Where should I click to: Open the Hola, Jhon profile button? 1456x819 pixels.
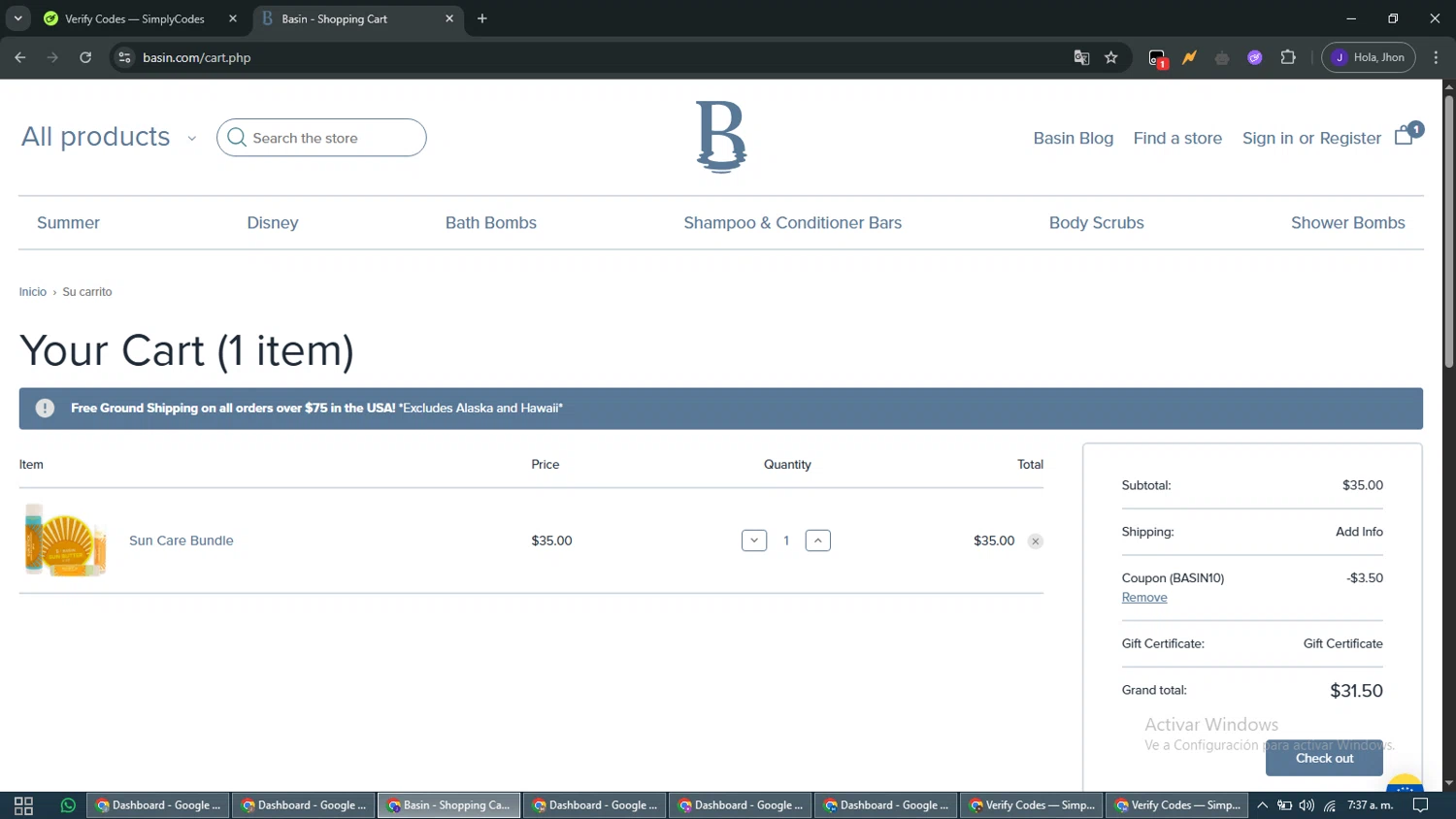click(x=1369, y=57)
